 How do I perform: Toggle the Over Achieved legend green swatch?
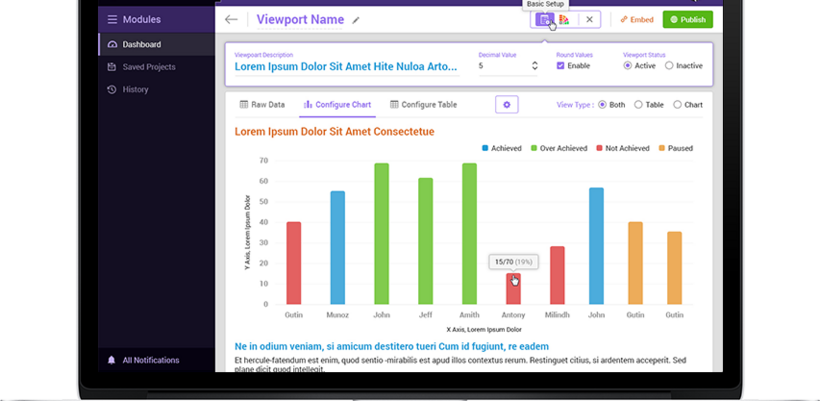point(534,148)
